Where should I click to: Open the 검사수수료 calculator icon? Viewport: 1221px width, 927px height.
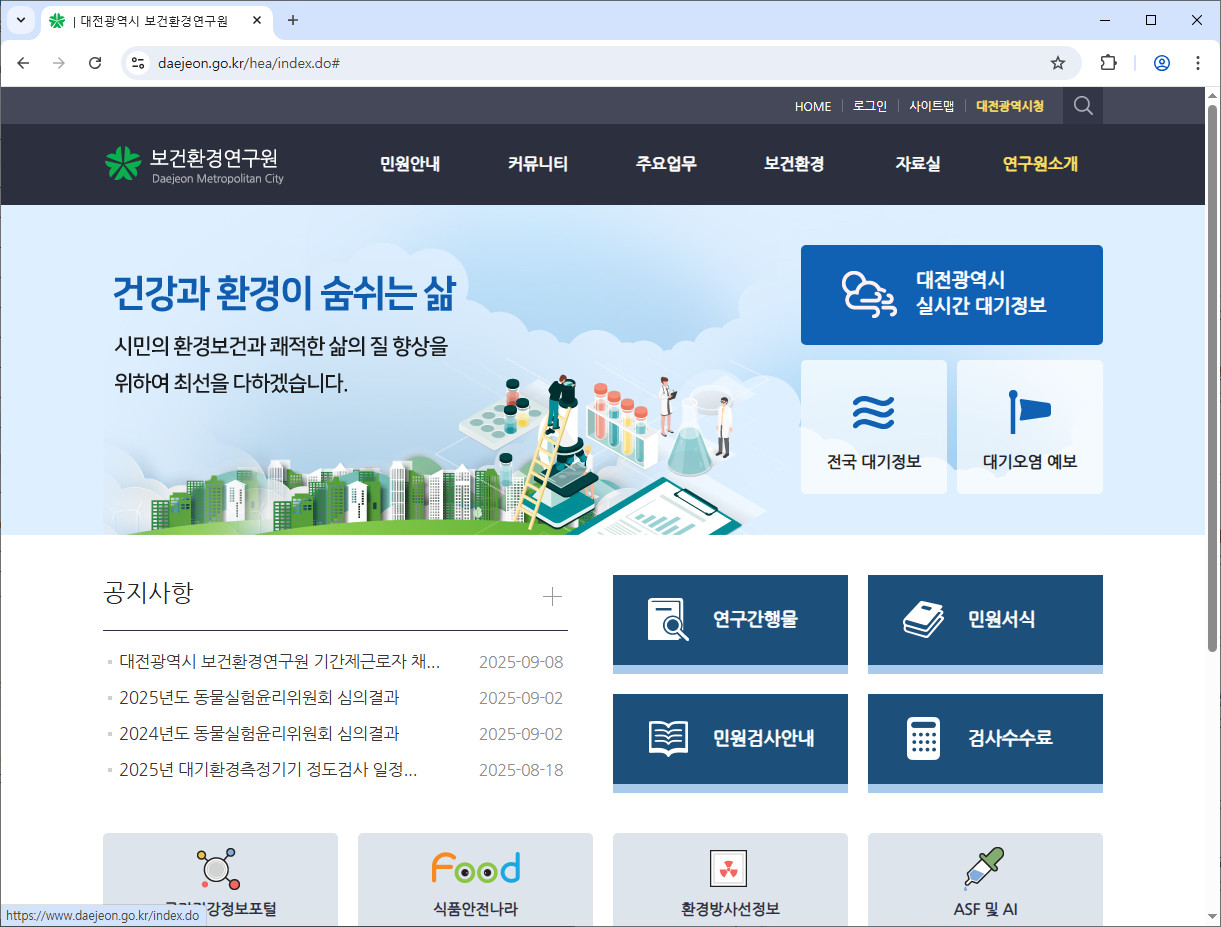(922, 736)
